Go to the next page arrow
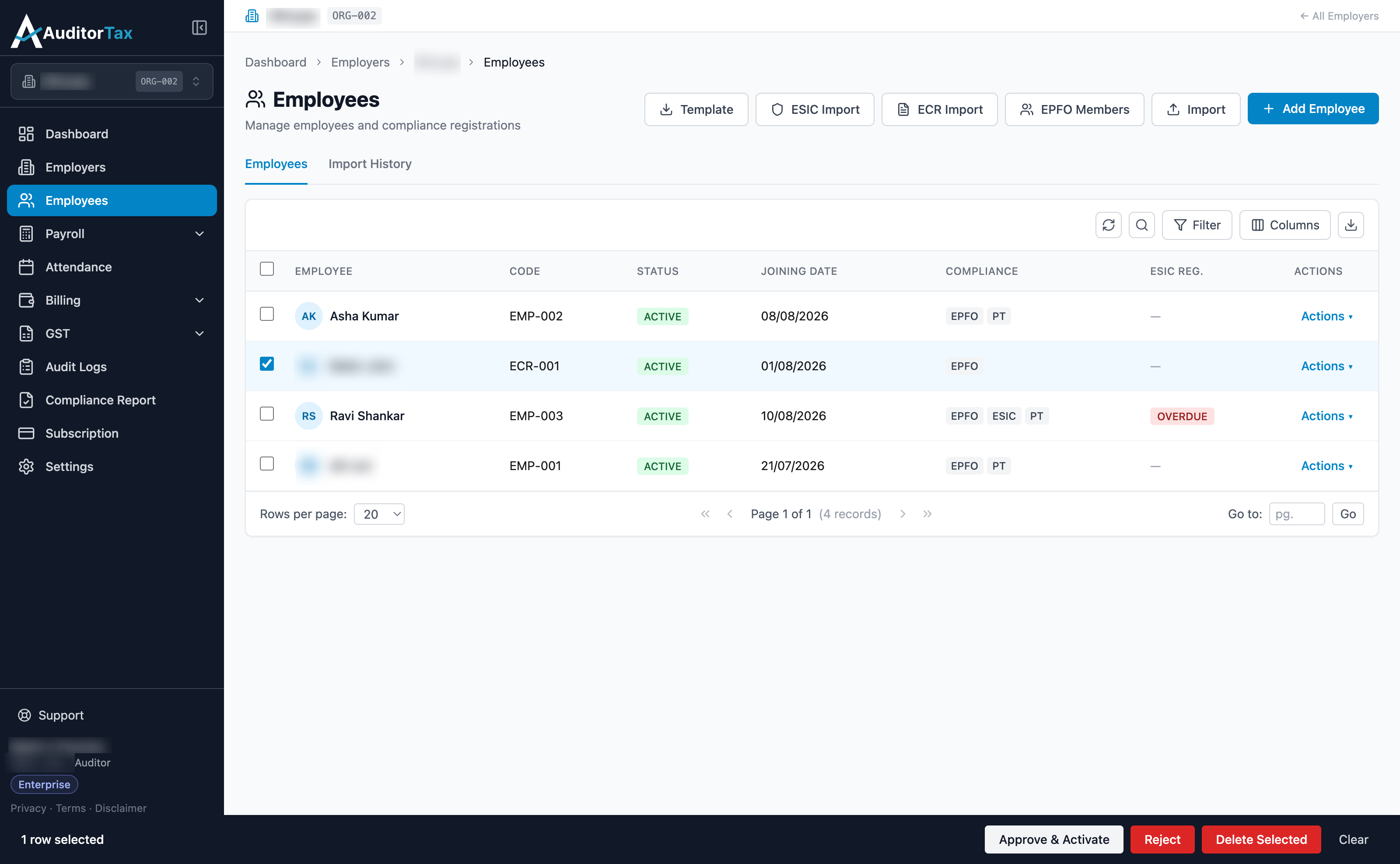This screenshot has height=864, width=1400. click(903, 514)
